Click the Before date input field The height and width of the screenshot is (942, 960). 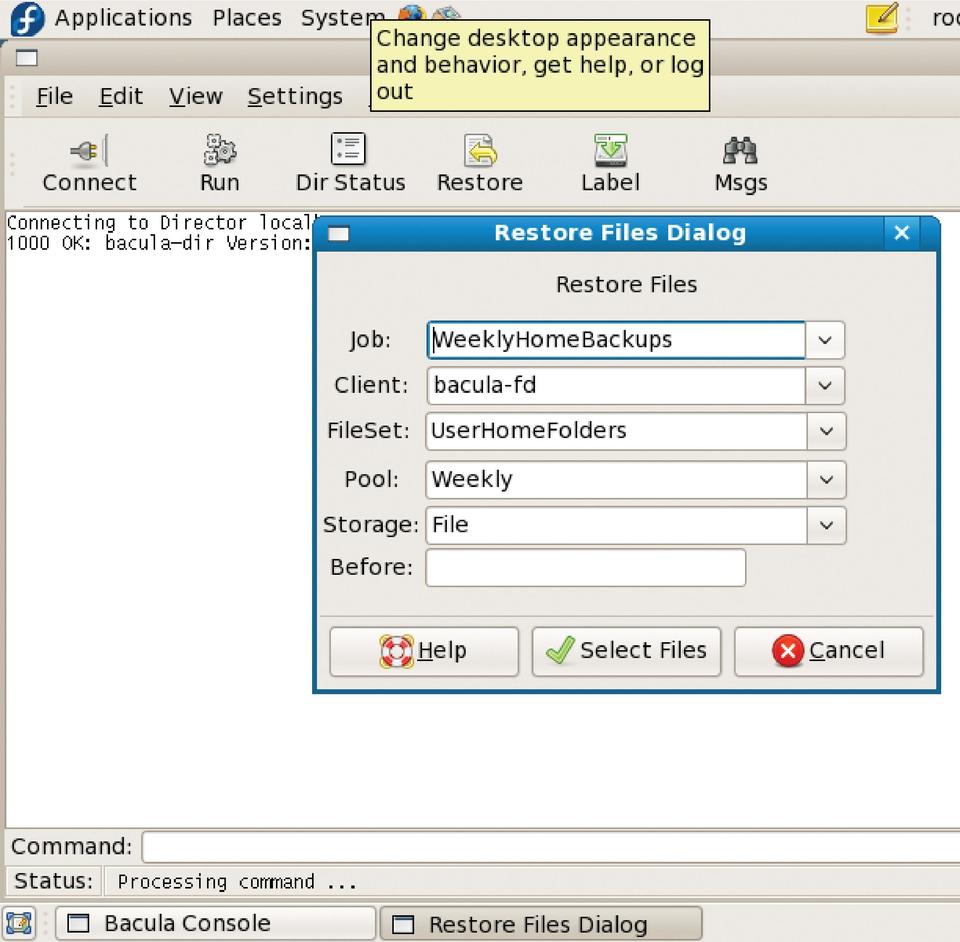tap(585, 568)
